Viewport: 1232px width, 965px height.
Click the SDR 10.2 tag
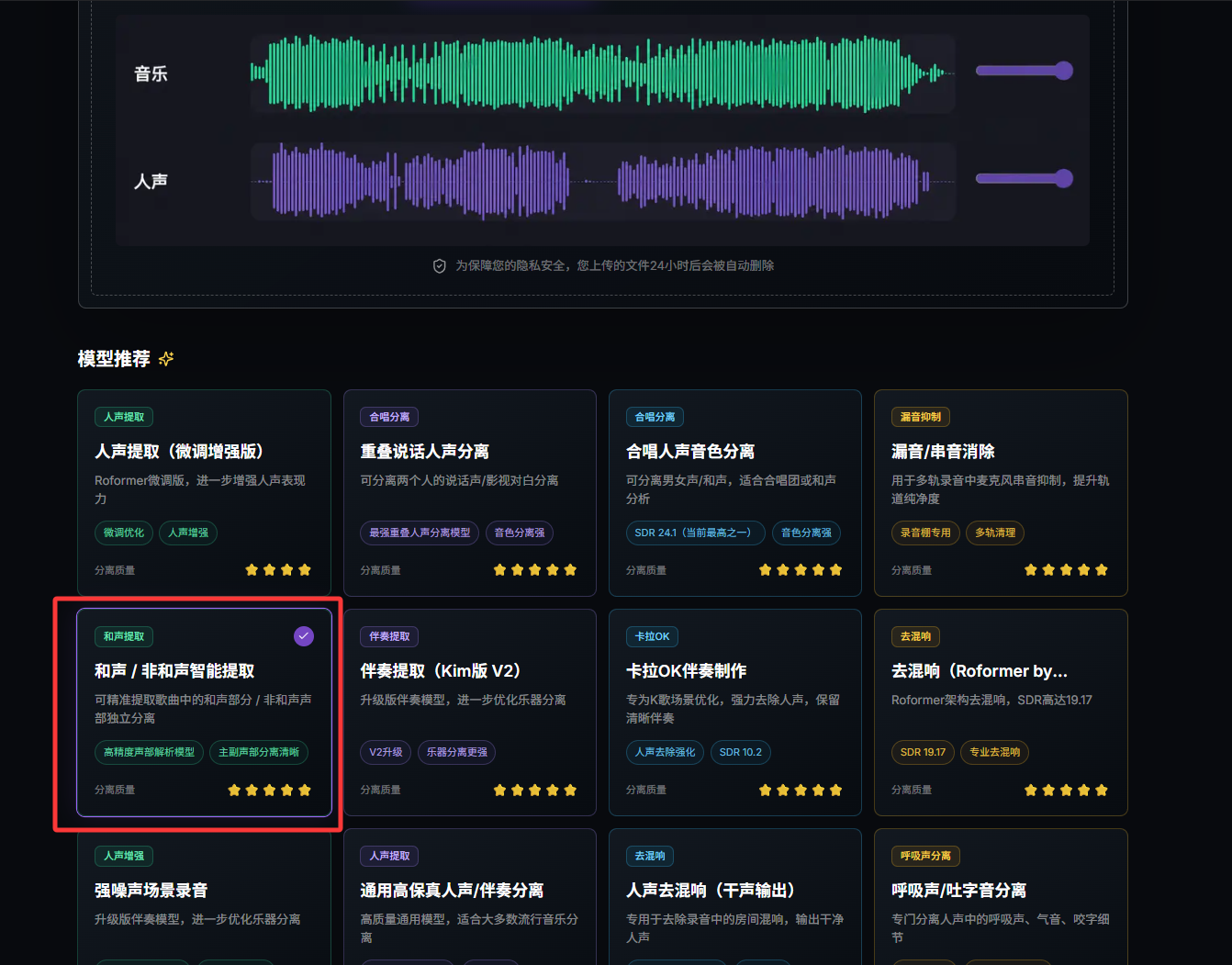[x=741, y=752]
